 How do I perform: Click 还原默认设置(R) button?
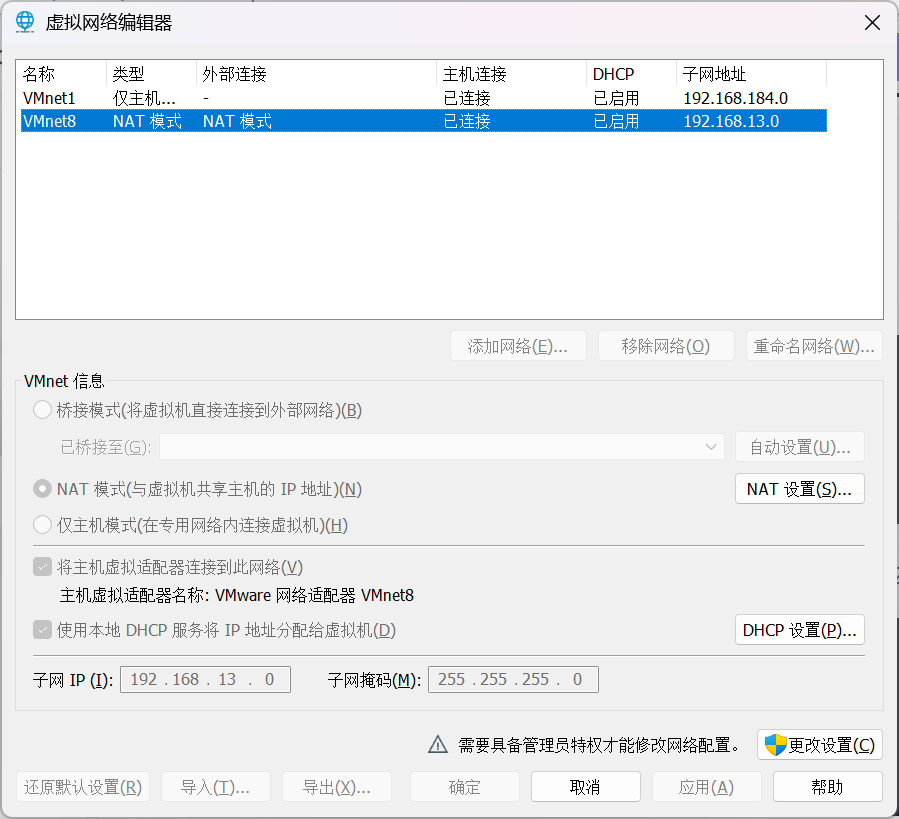coord(83,787)
